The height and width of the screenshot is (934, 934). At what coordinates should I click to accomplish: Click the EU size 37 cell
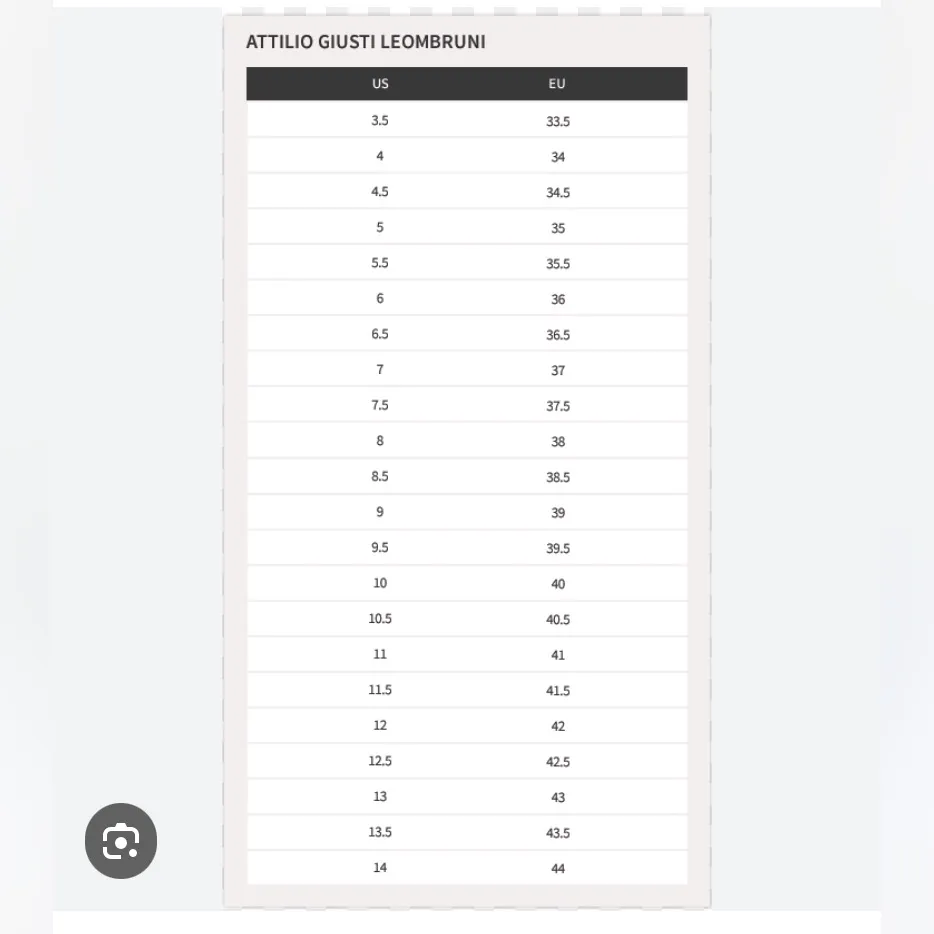tap(558, 370)
